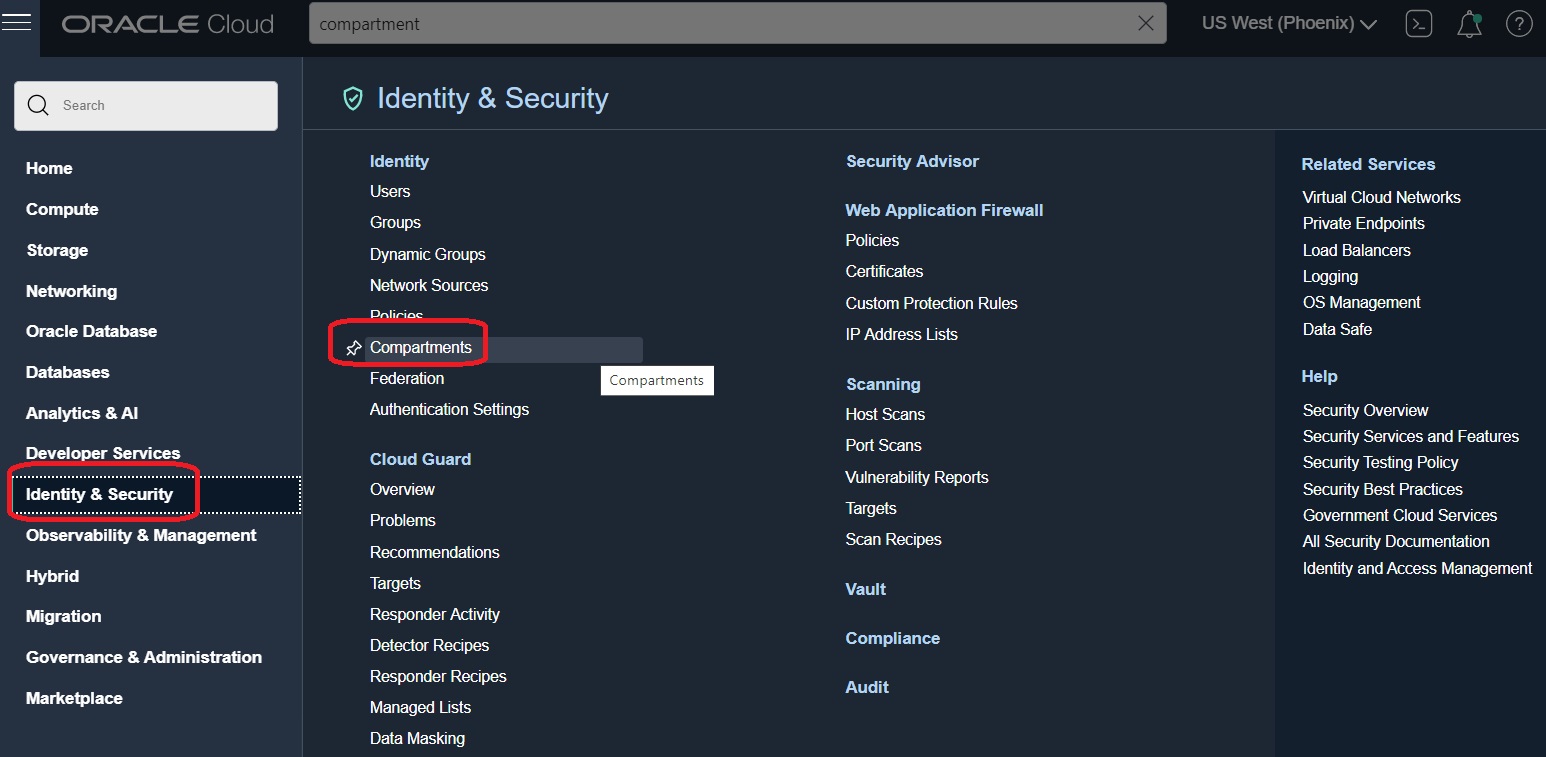Clear the compartment search query
1546x757 pixels.
pos(1146,24)
